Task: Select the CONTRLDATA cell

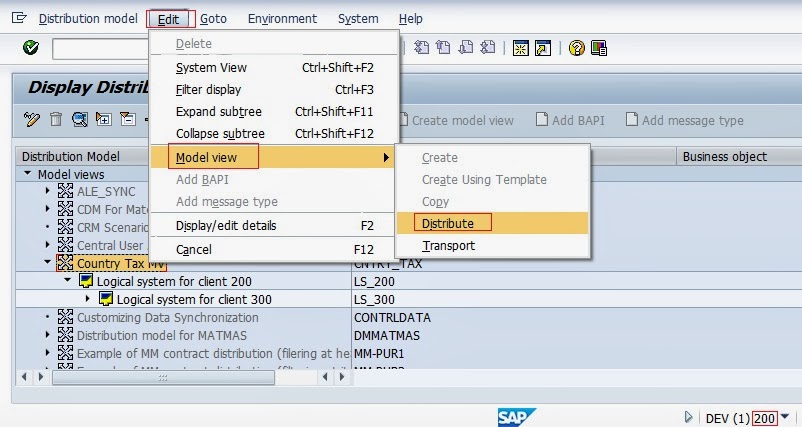Action: (x=392, y=317)
